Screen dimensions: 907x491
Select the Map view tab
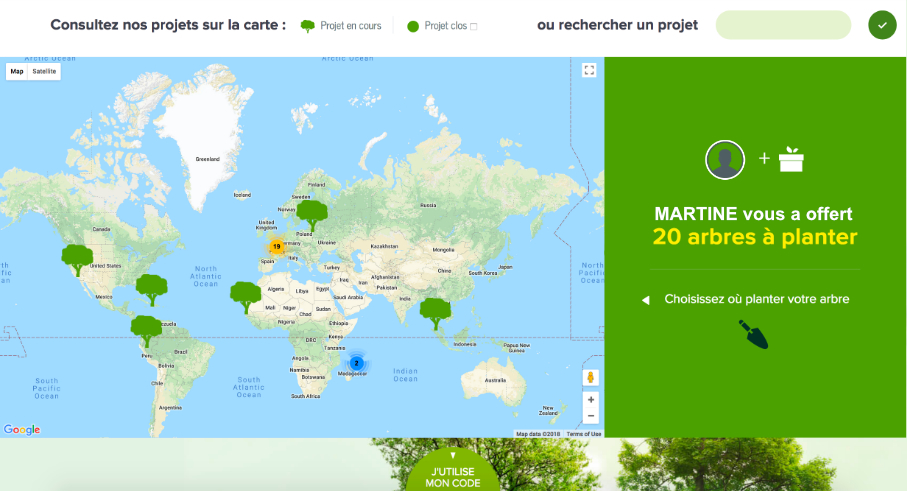pos(17,71)
